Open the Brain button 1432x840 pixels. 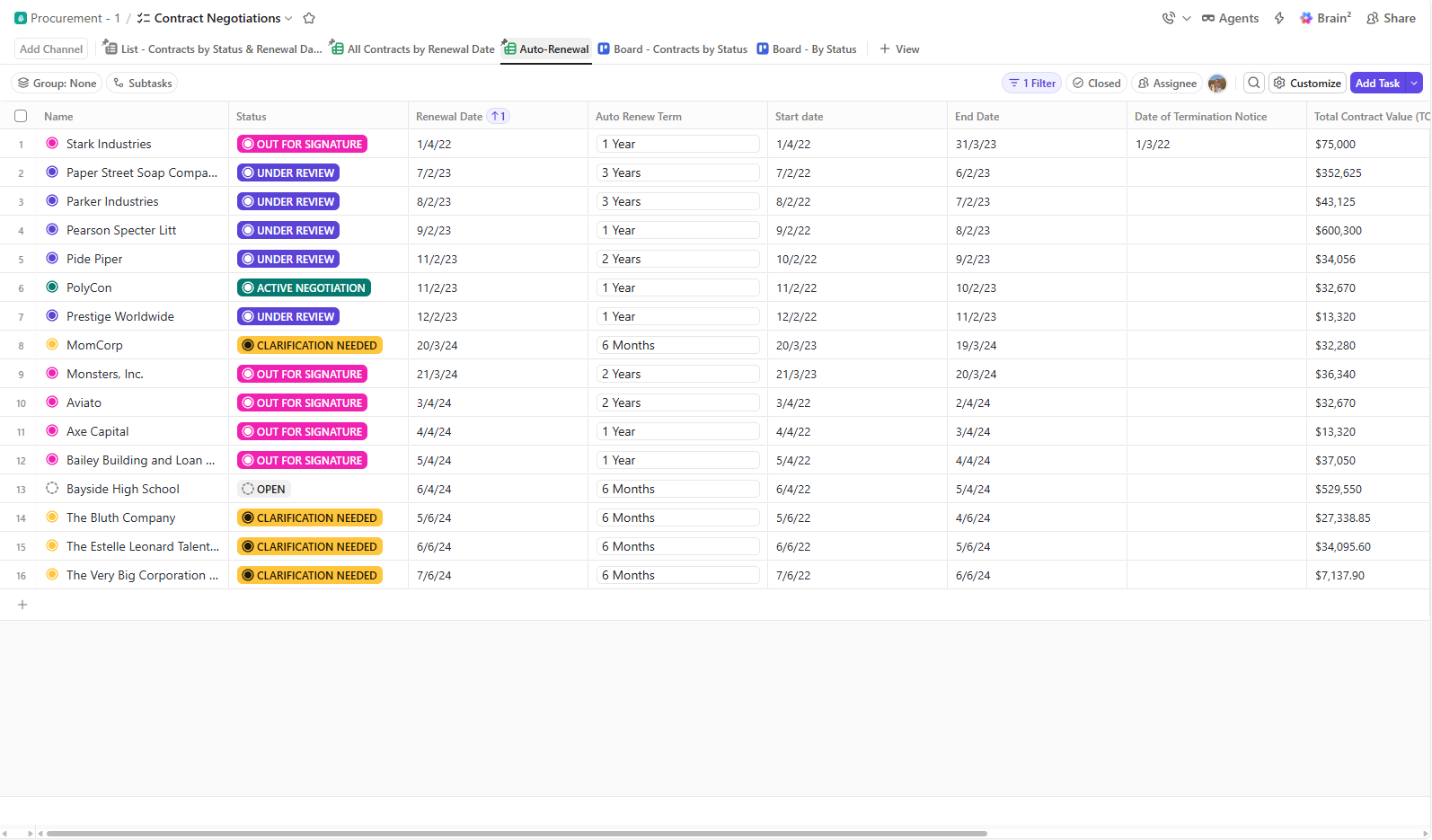[x=1325, y=18]
